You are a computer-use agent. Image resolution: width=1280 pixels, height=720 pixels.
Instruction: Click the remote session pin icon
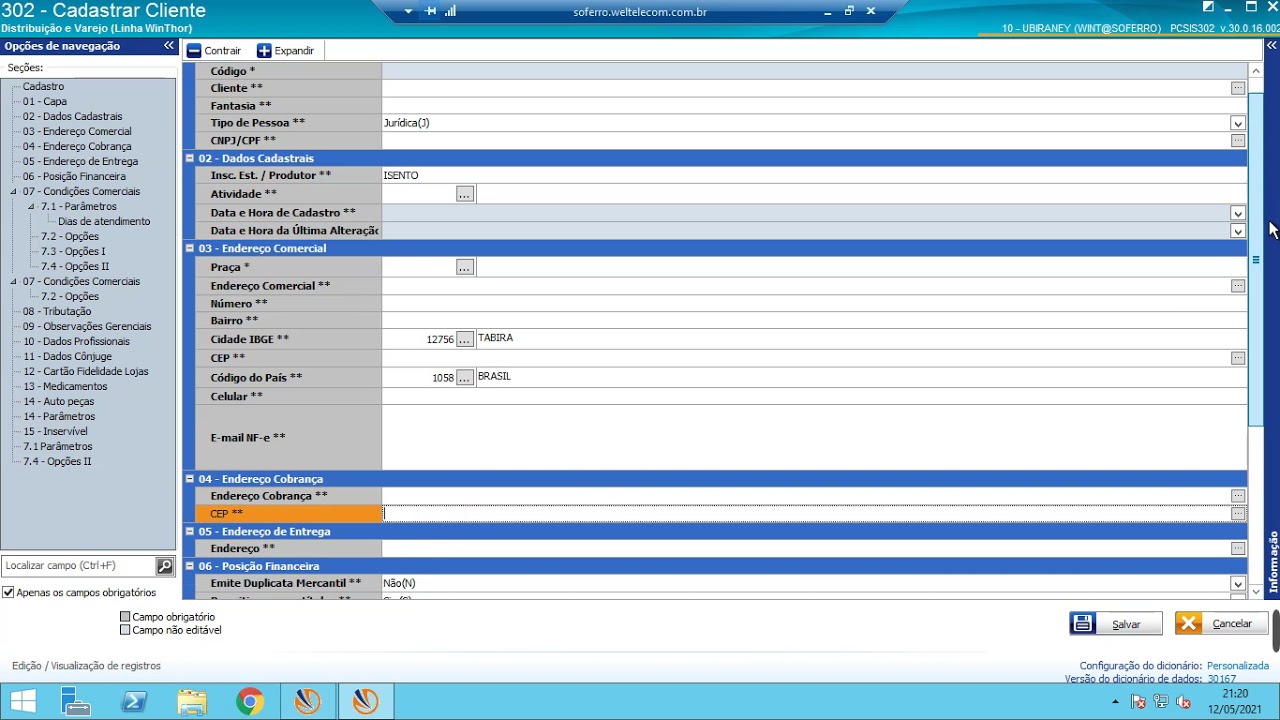pyautogui.click(x=431, y=11)
